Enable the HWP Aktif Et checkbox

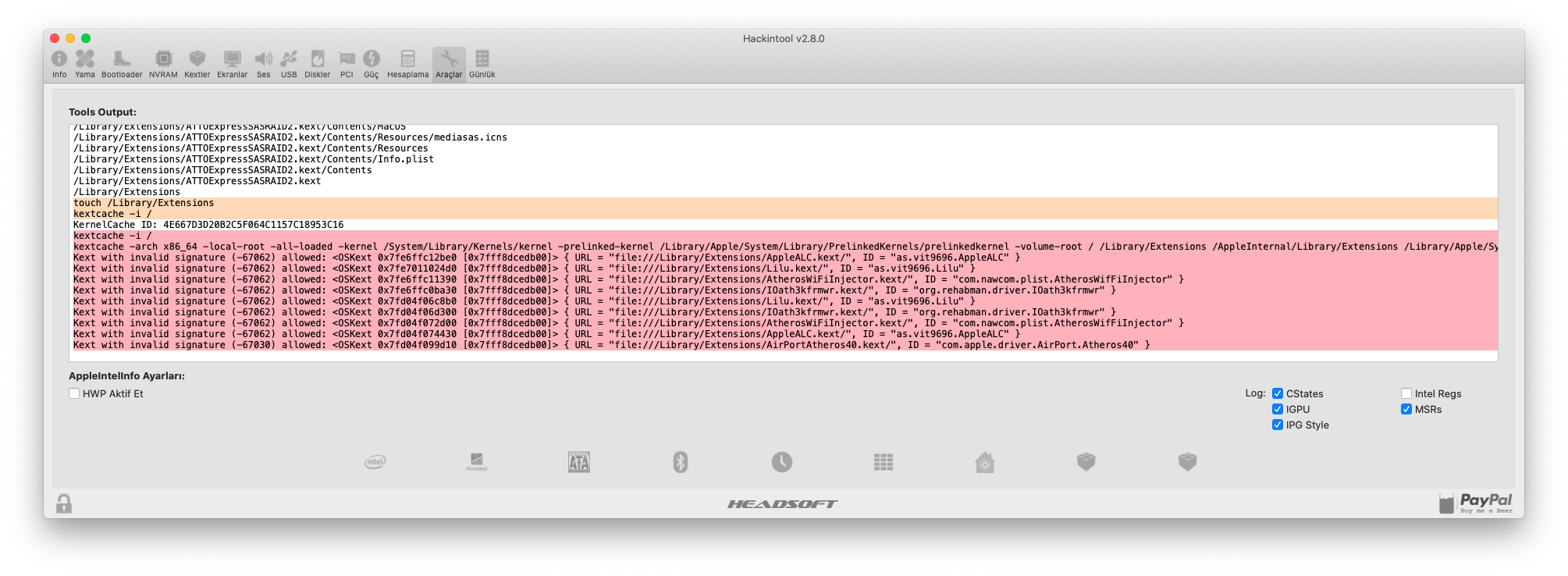[x=74, y=394]
